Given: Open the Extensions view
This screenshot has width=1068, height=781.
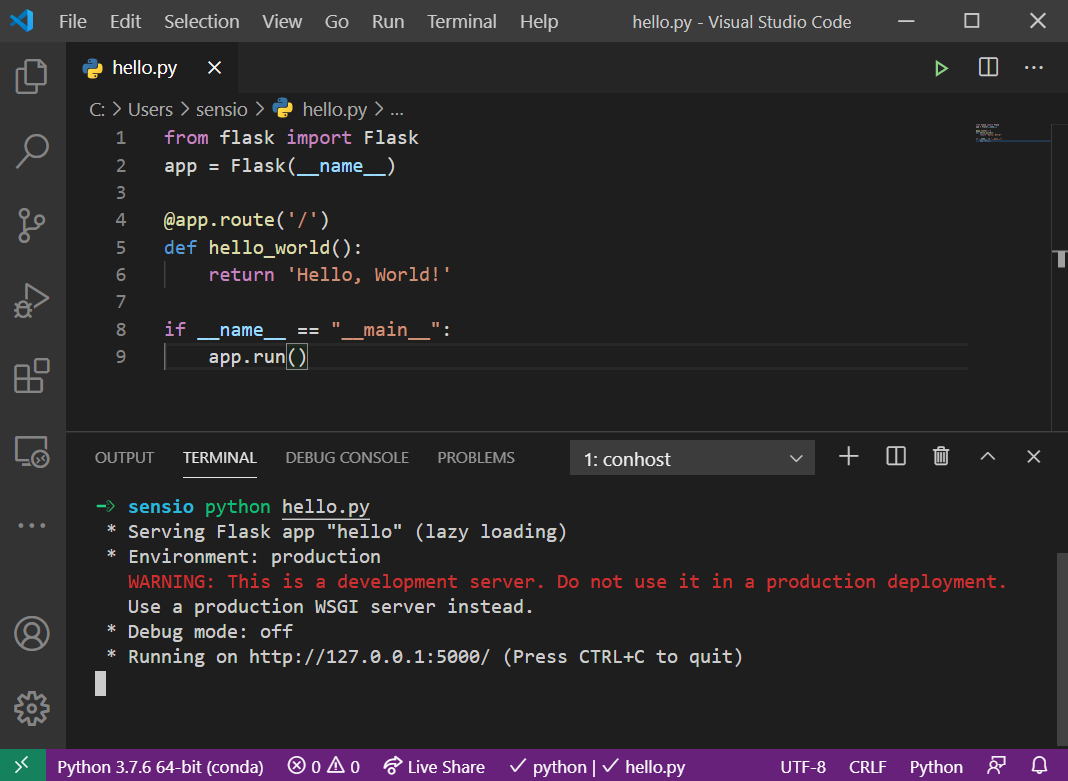Looking at the screenshot, I should [x=31, y=375].
